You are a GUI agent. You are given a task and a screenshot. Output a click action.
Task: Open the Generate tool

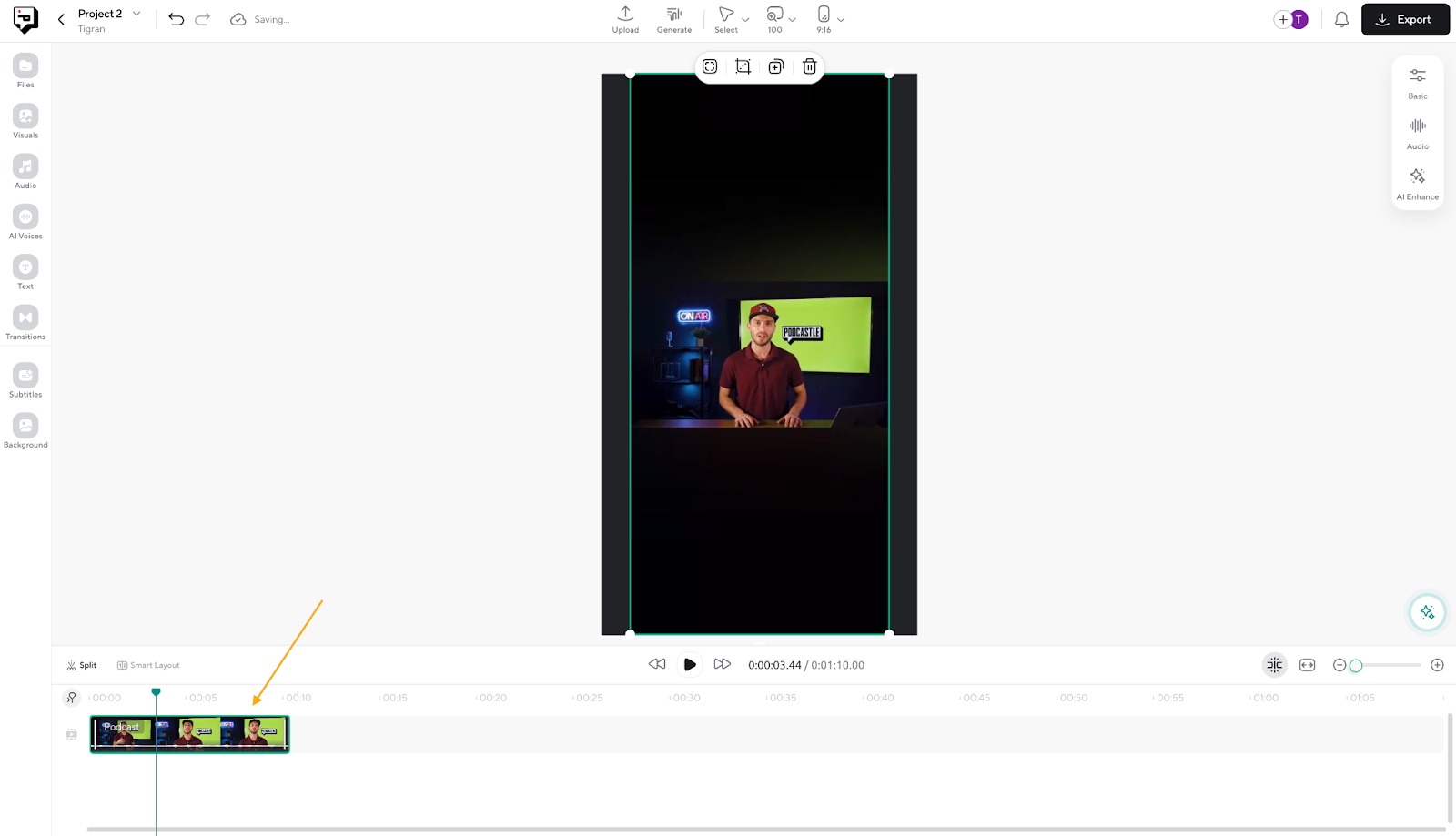point(674,19)
